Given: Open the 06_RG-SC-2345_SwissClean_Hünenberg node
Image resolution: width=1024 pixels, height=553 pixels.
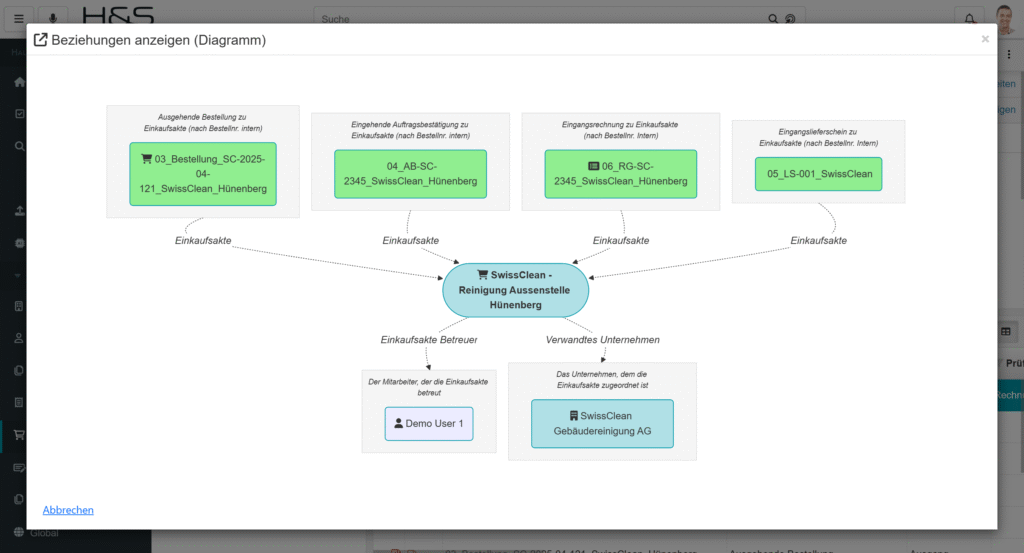Looking at the screenshot, I should tap(620, 174).
